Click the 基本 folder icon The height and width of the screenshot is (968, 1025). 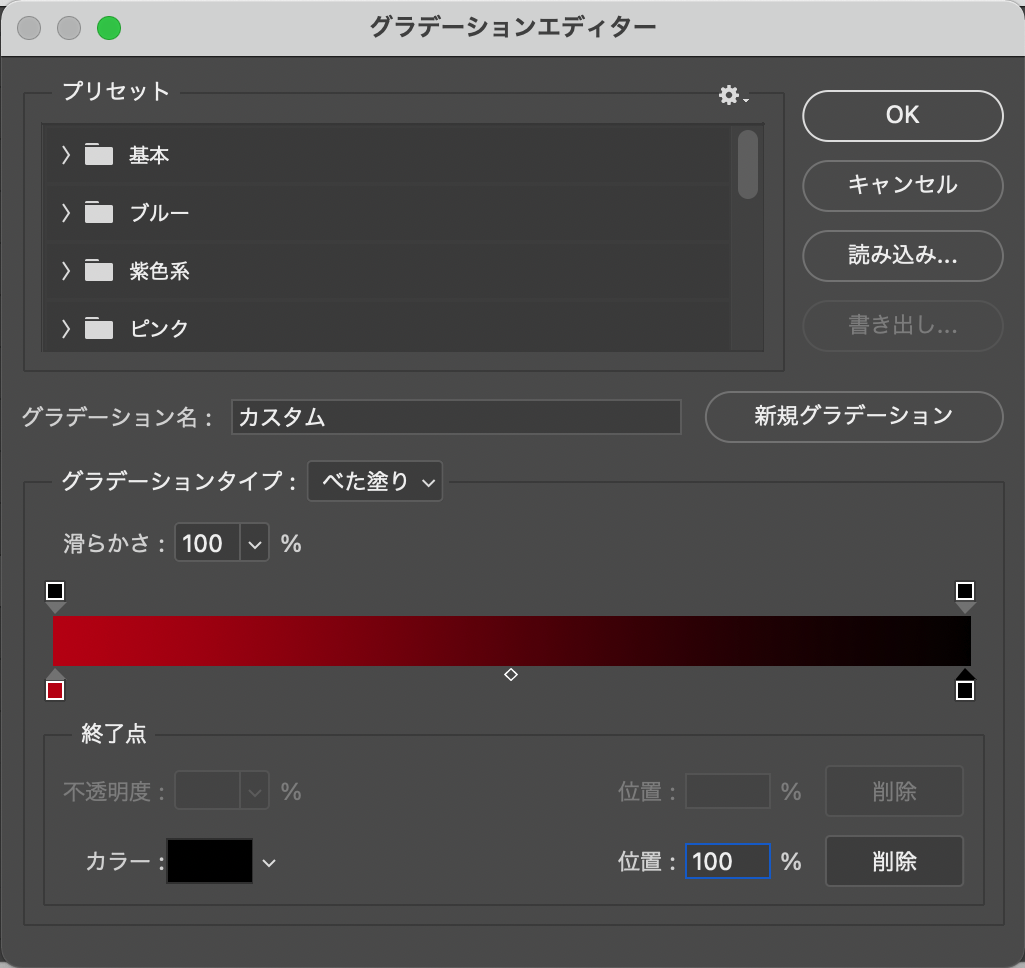(99, 155)
